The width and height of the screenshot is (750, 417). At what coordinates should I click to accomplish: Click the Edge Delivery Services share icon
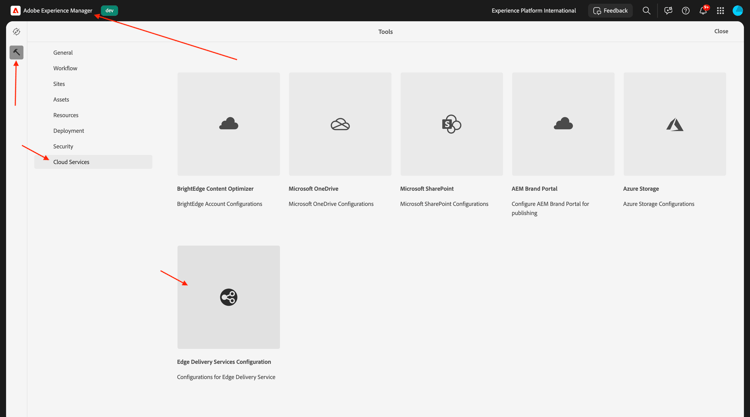[x=229, y=297]
